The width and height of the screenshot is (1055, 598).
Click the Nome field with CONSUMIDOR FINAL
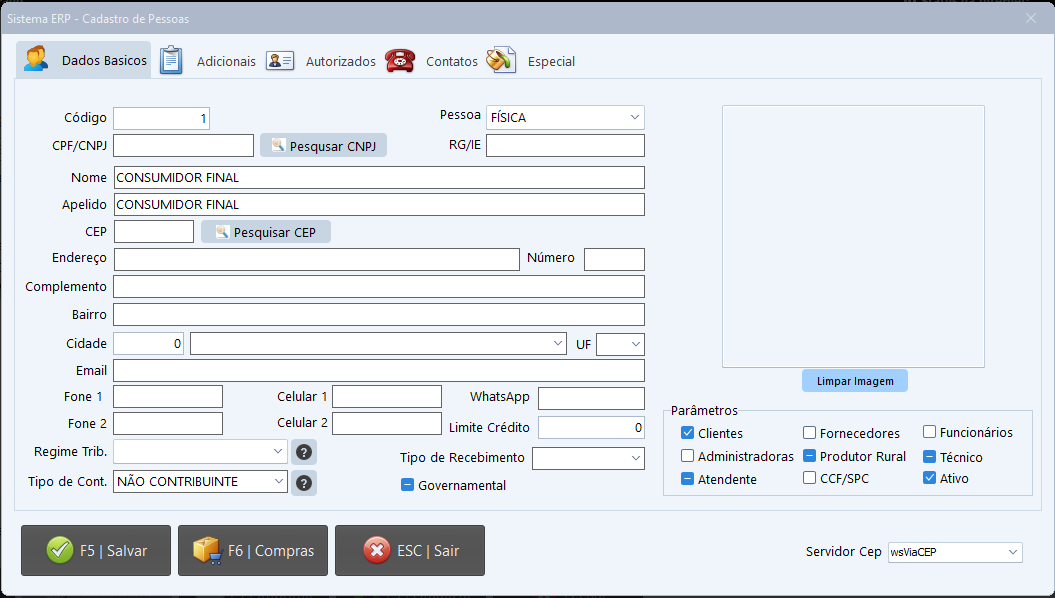(379, 178)
